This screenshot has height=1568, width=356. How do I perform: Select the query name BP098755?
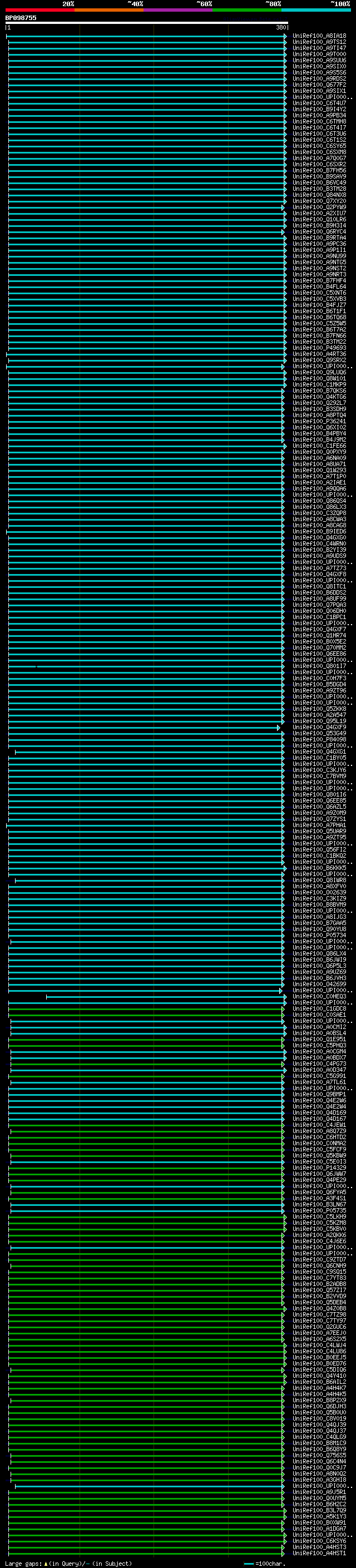[x=21, y=18]
